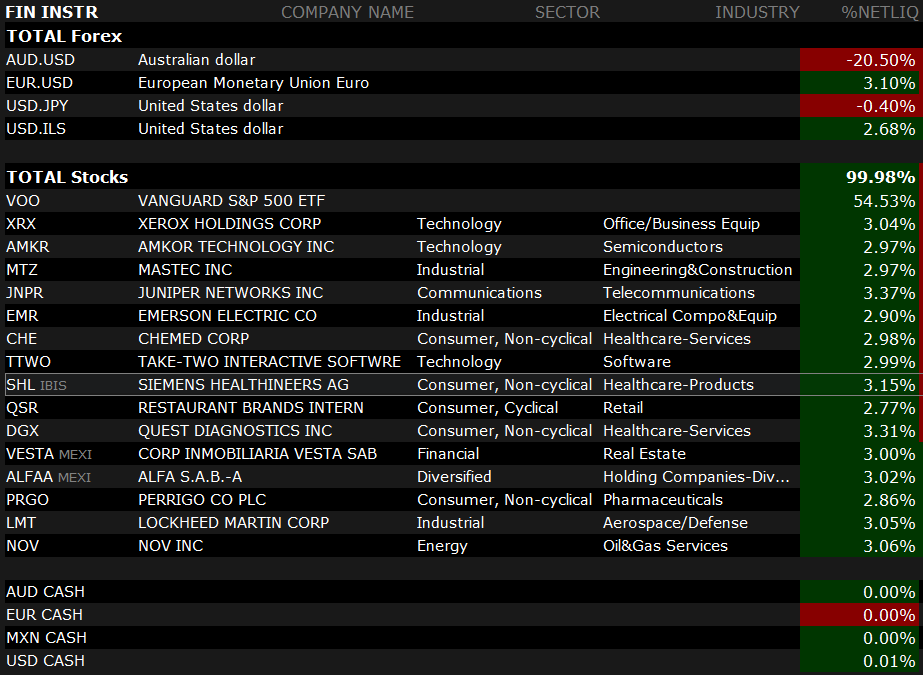Click Australian dollar description
Viewport: 923px width, 675px height.
[197, 59]
